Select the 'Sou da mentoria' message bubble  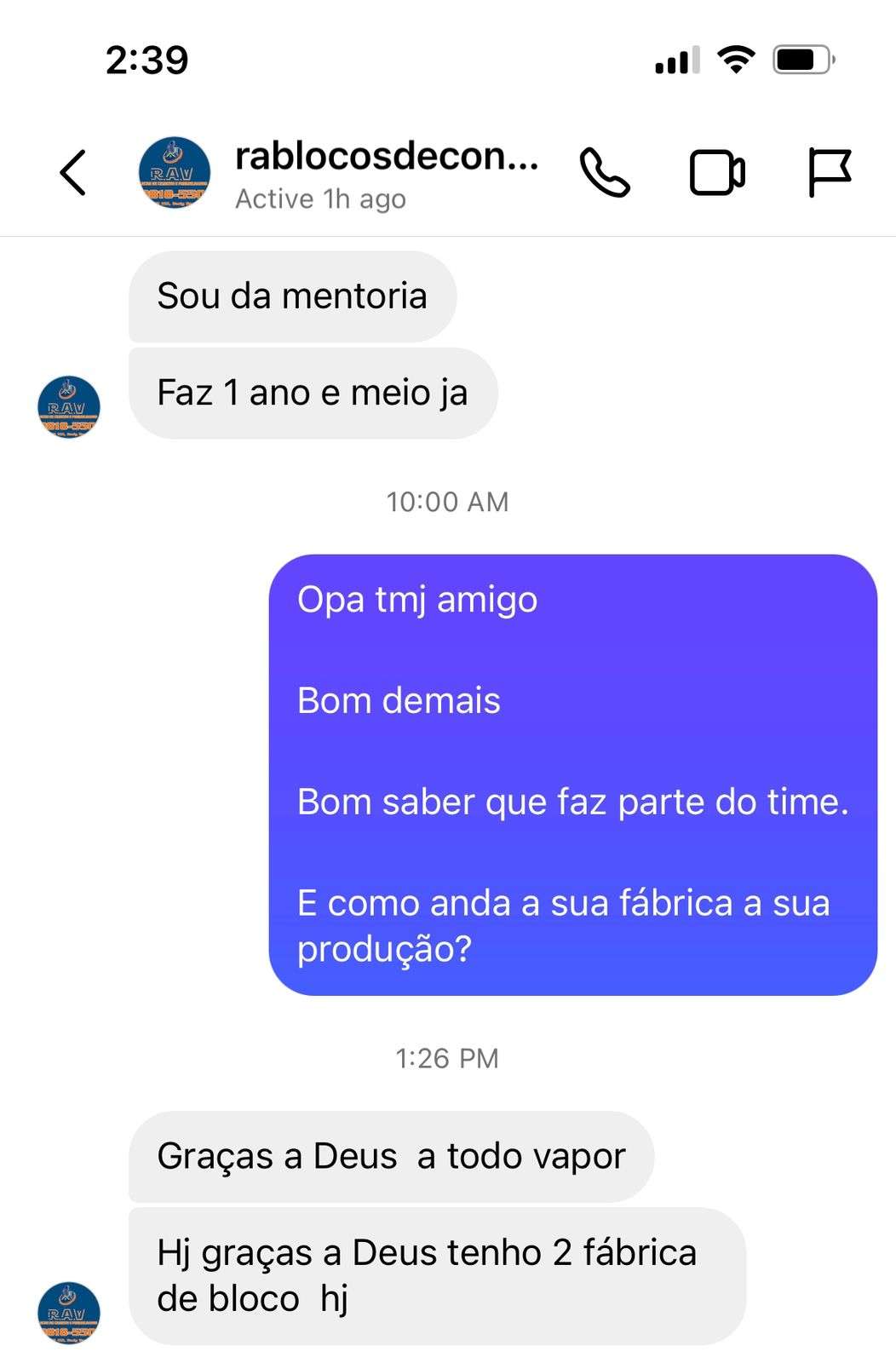click(292, 296)
